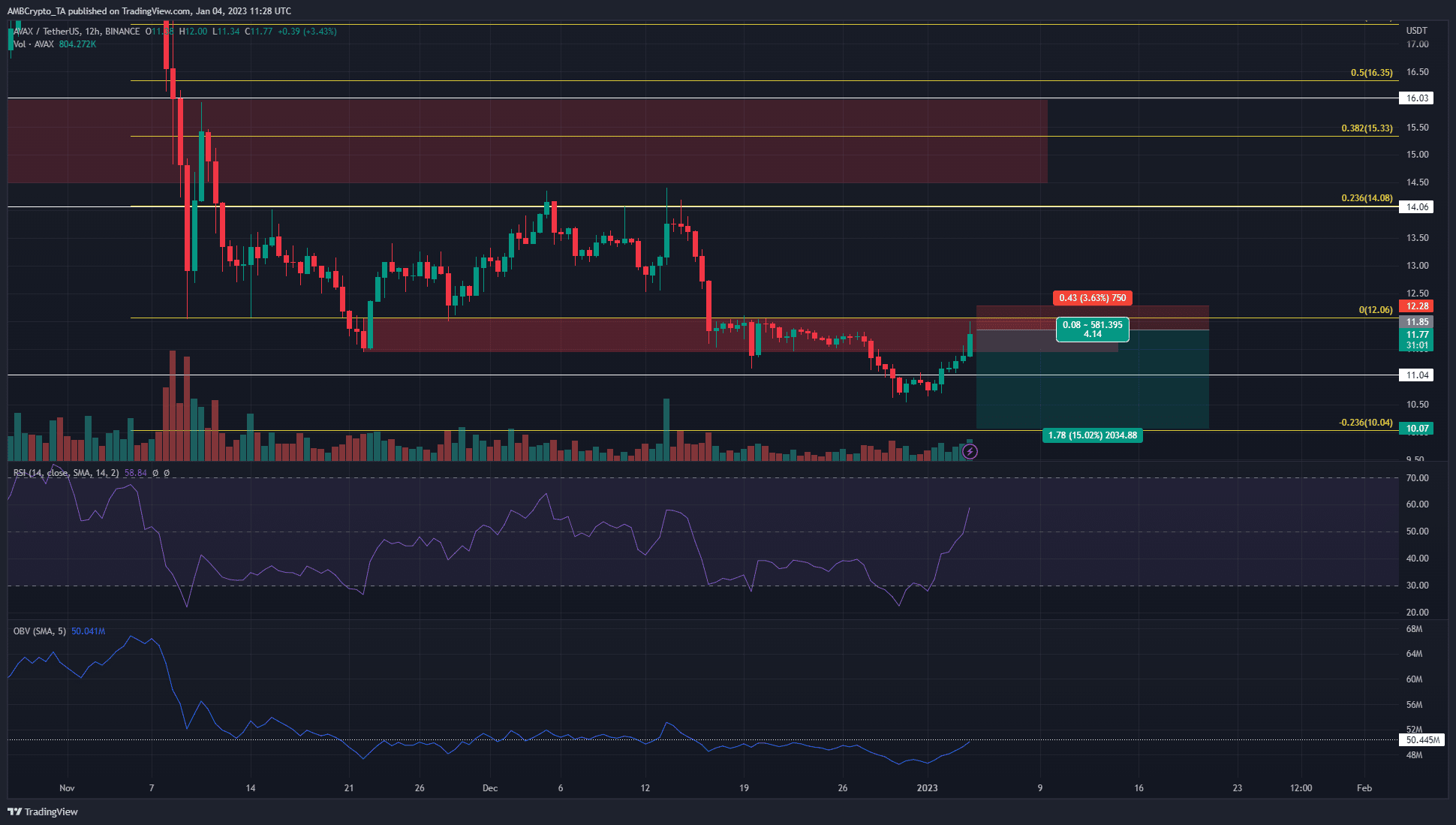The height and width of the screenshot is (825, 1456).
Task: Click the -0.236(10.04) Fibonacci level label
Action: [1366, 423]
